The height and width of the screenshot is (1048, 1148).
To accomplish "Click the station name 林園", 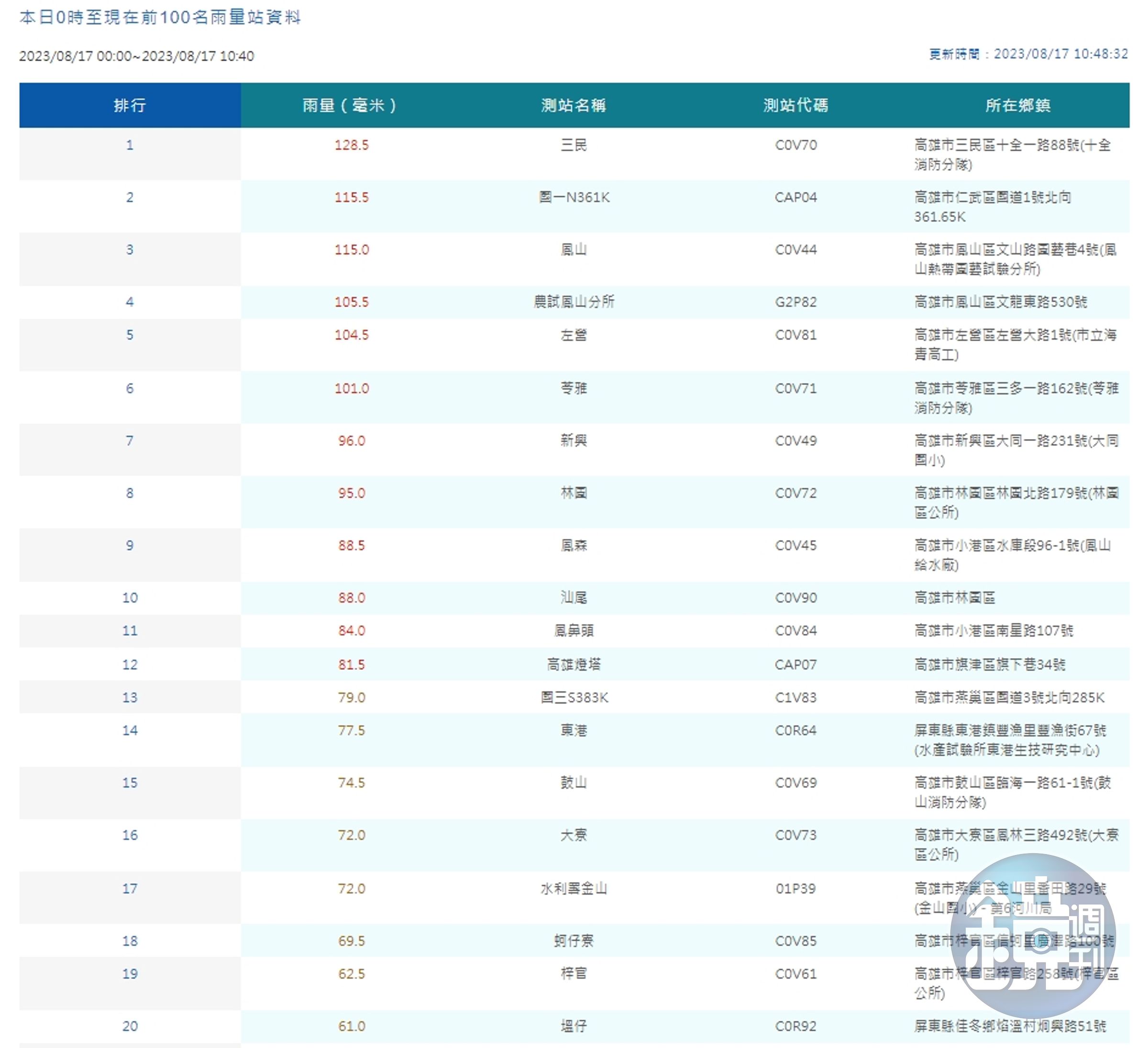I will 574,493.
